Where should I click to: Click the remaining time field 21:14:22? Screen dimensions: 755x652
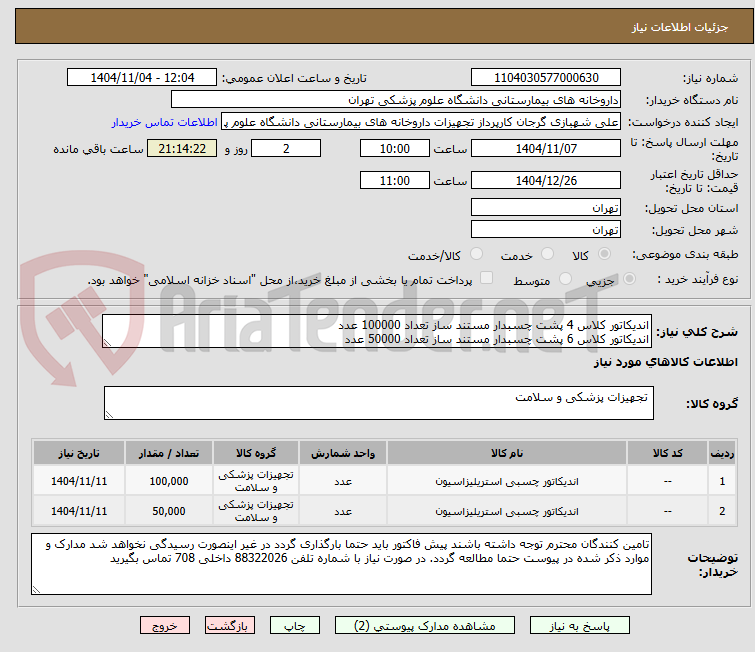click(182, 148)
